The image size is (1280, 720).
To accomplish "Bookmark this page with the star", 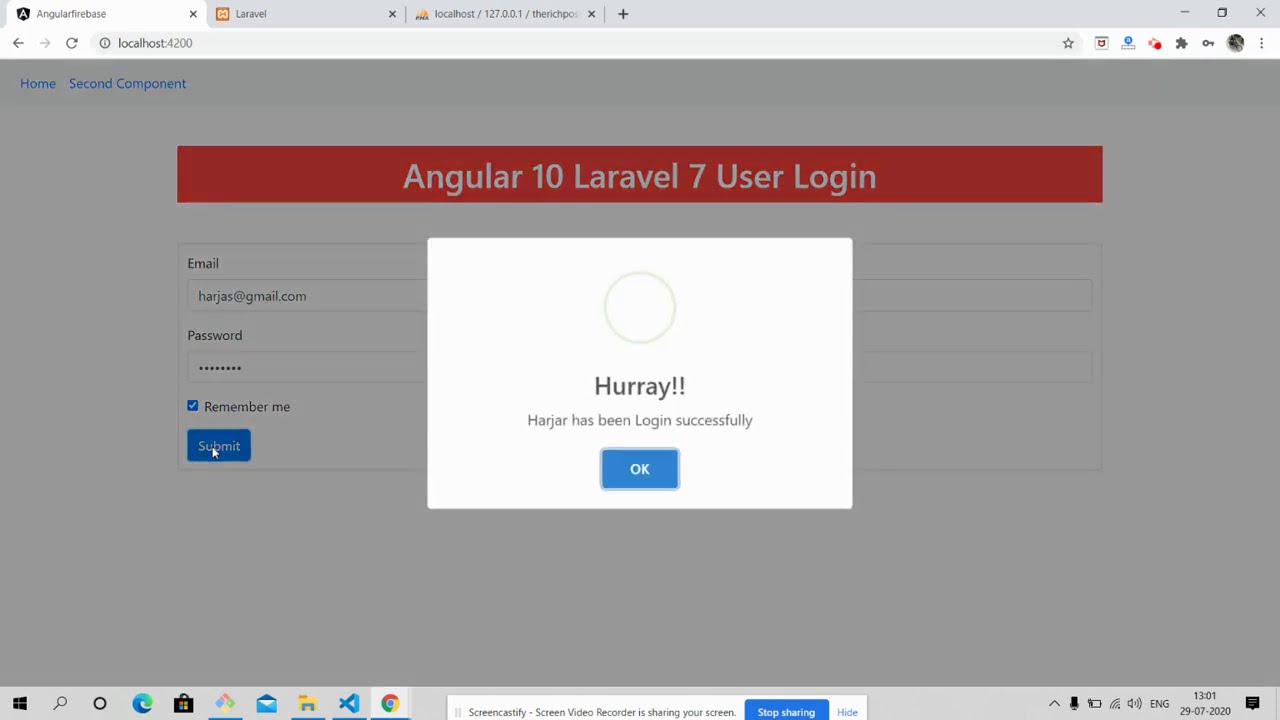I will 1068,43.
